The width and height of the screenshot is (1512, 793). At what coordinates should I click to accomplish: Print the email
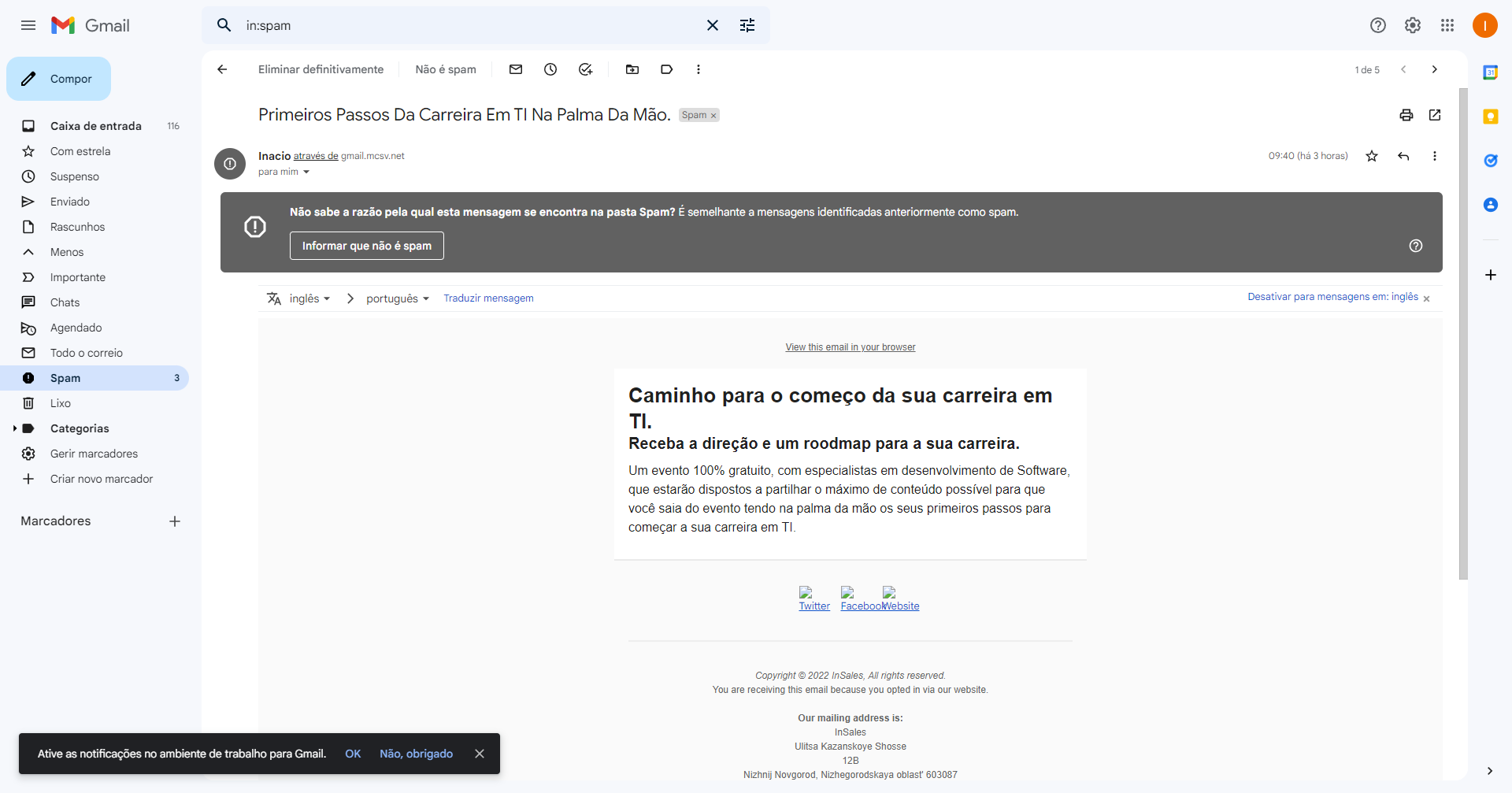click(x=1406, y=115)
